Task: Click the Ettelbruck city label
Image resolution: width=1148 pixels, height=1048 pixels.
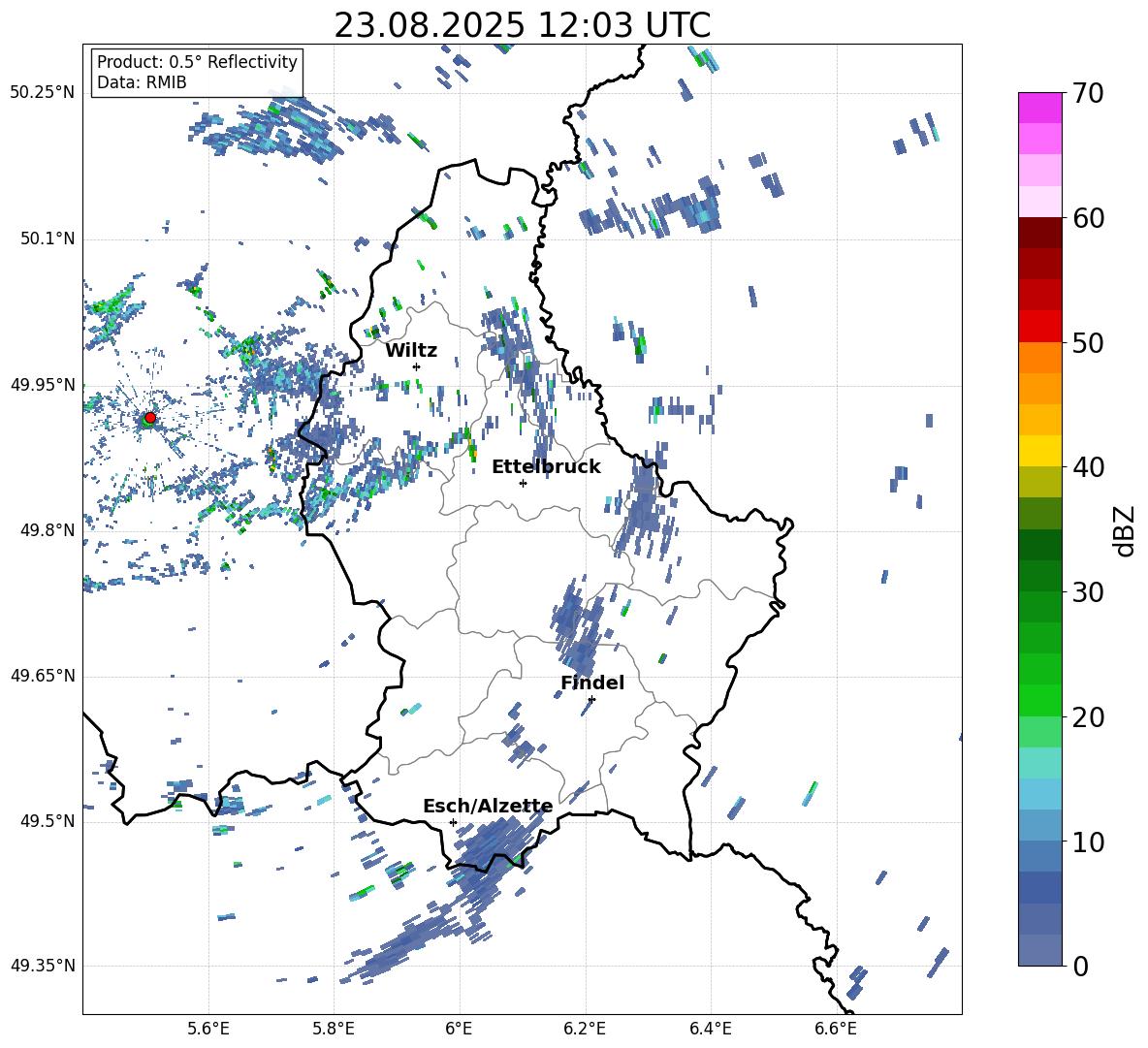Action: tap(546, 467)
